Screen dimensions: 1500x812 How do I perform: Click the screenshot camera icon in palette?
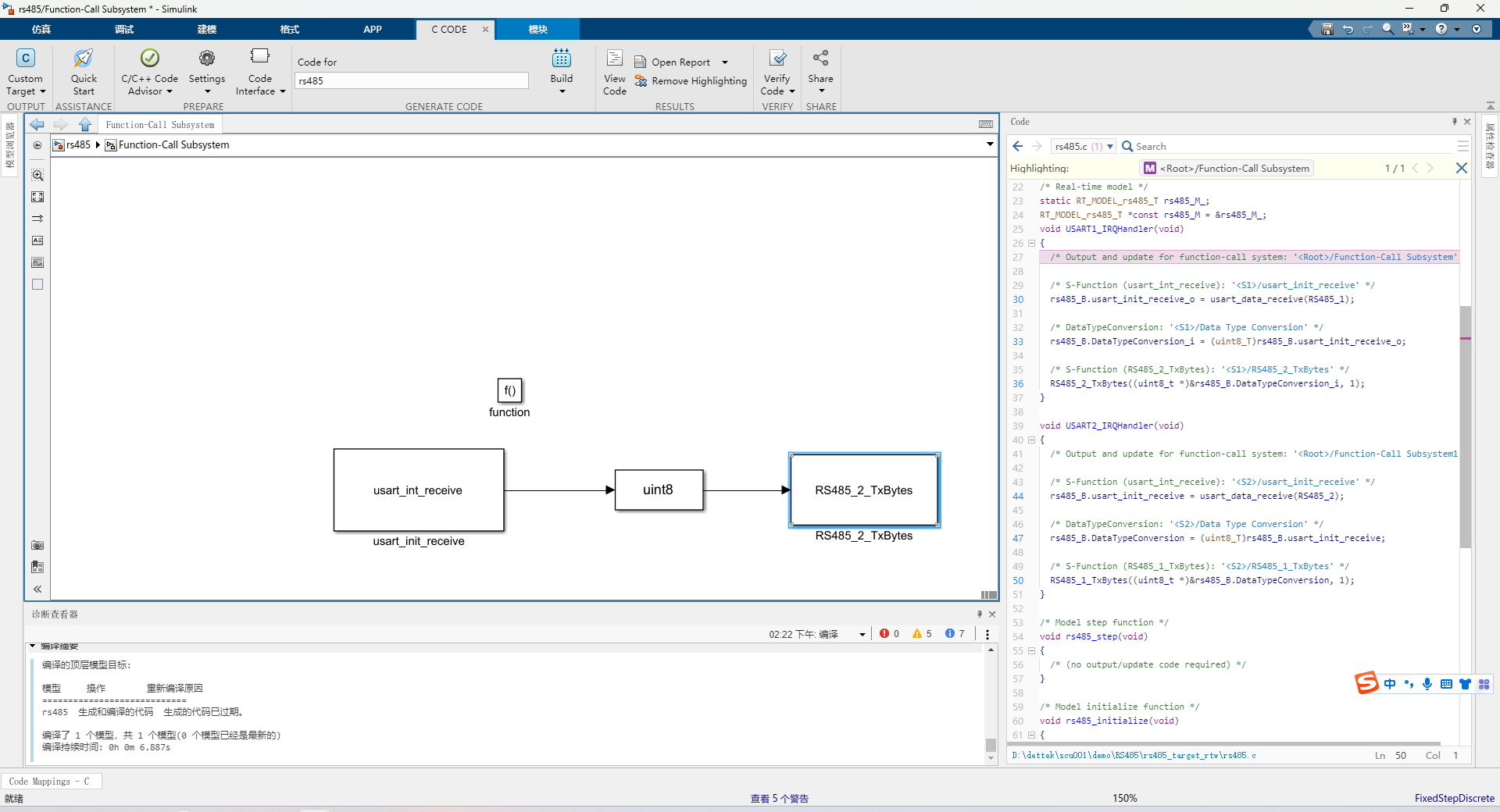(37, 545)
